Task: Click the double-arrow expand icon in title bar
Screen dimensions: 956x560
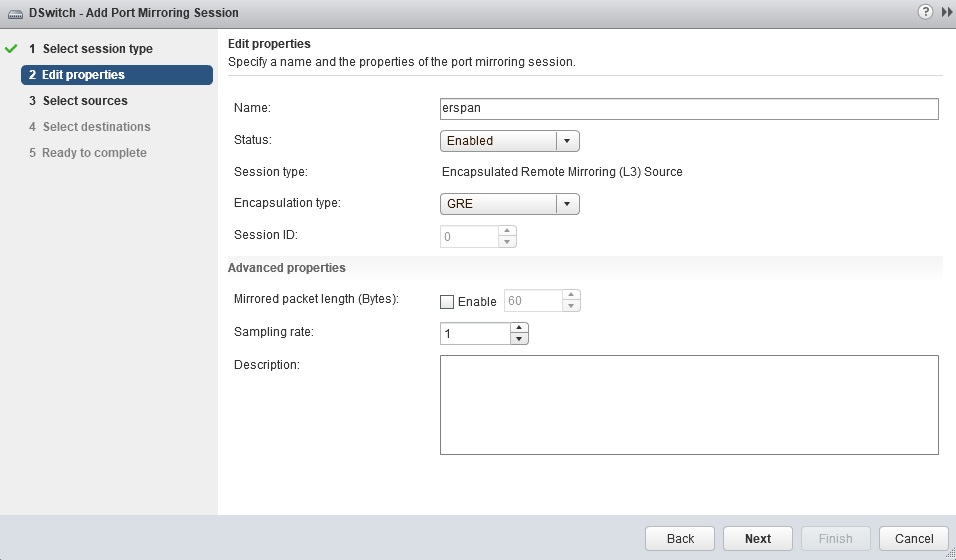Action: click(946, 12)
